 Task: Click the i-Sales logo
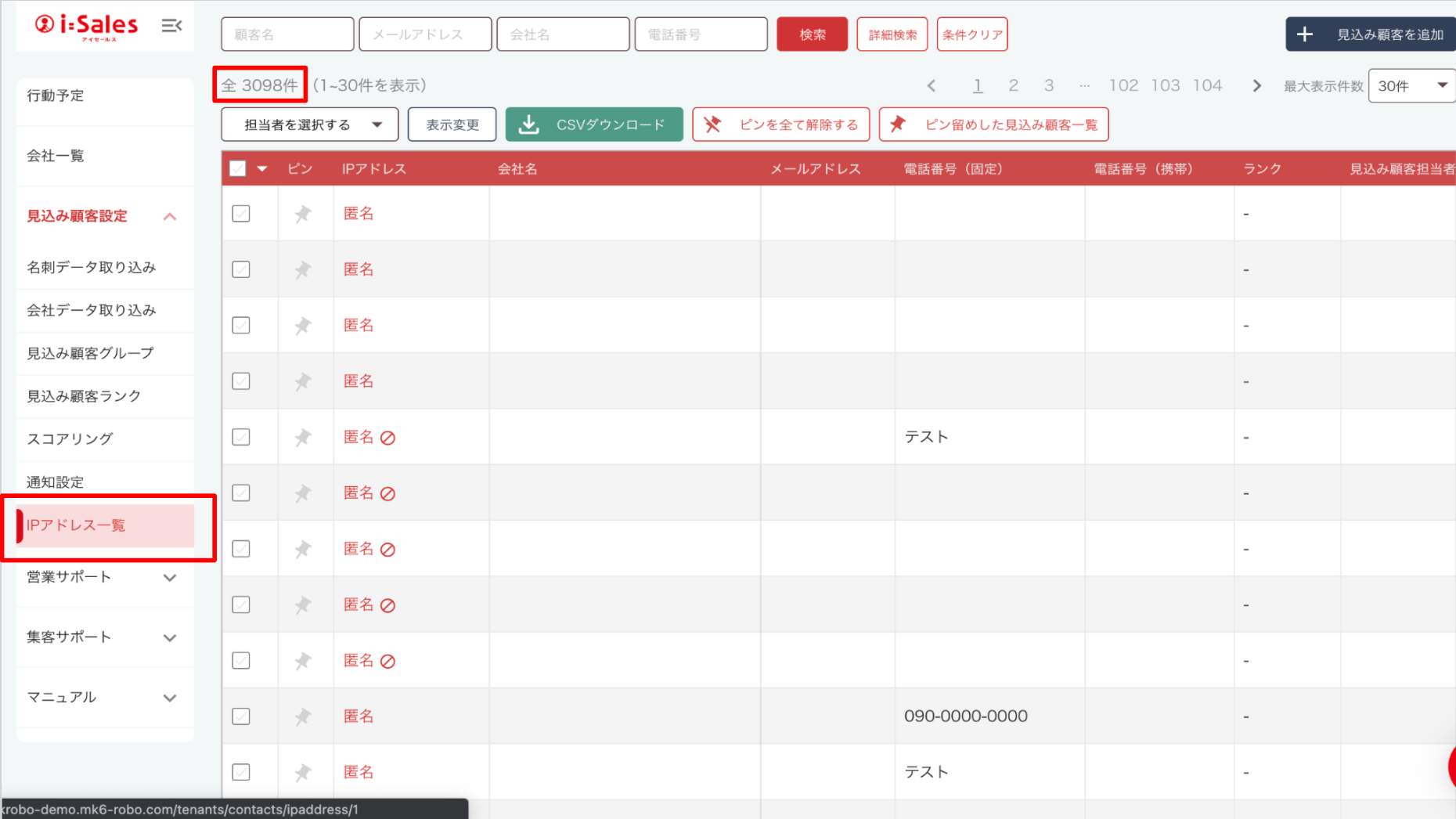point(87,26)
